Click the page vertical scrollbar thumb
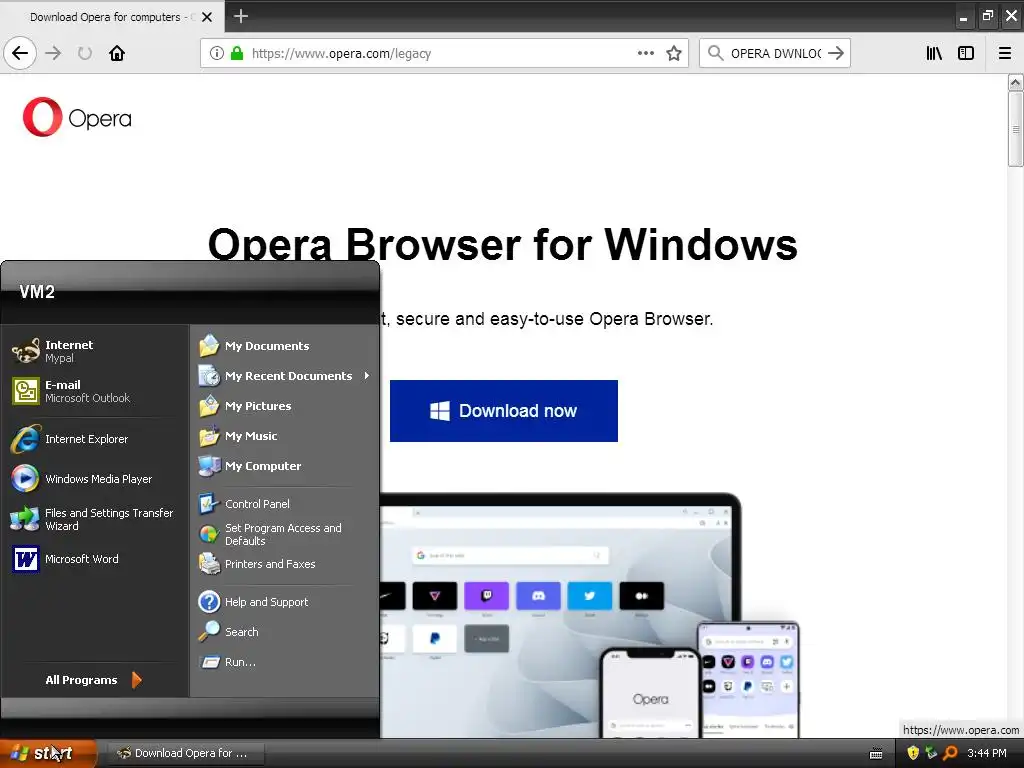This screenshot has width=1024, height=768. tap(1015, 129)
